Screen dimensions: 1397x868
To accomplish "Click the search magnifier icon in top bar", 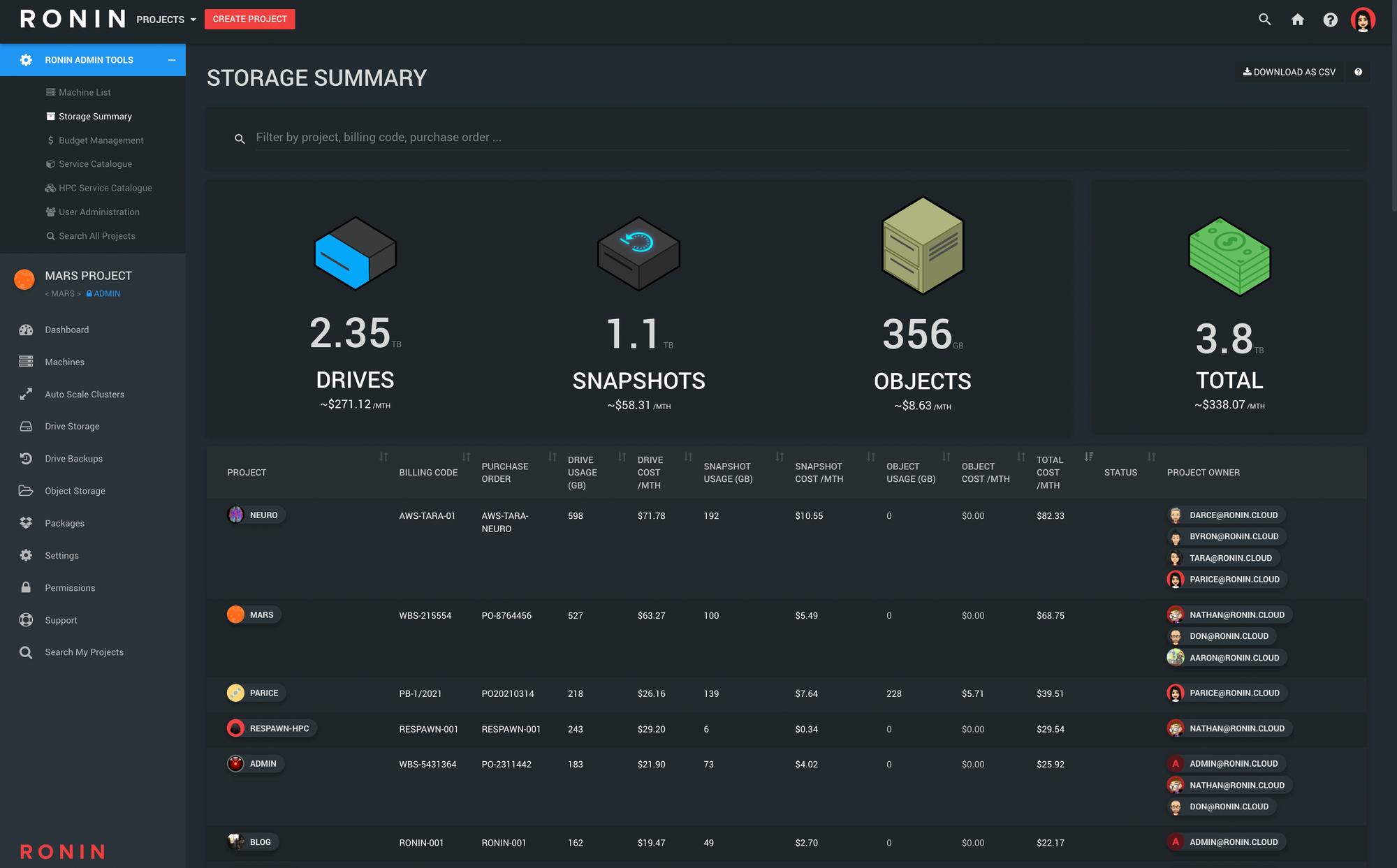I will pos(1264,20).
